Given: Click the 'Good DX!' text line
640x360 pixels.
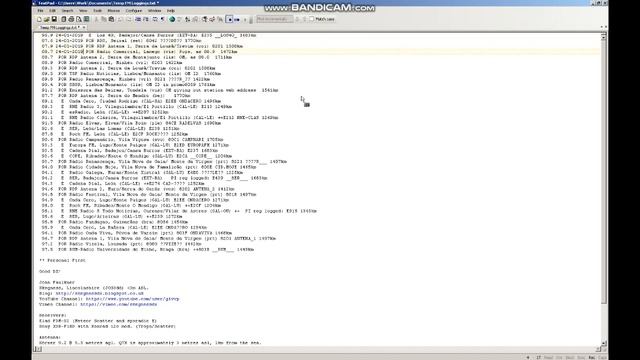Looking at the screenshot, I should coord(50,271).
